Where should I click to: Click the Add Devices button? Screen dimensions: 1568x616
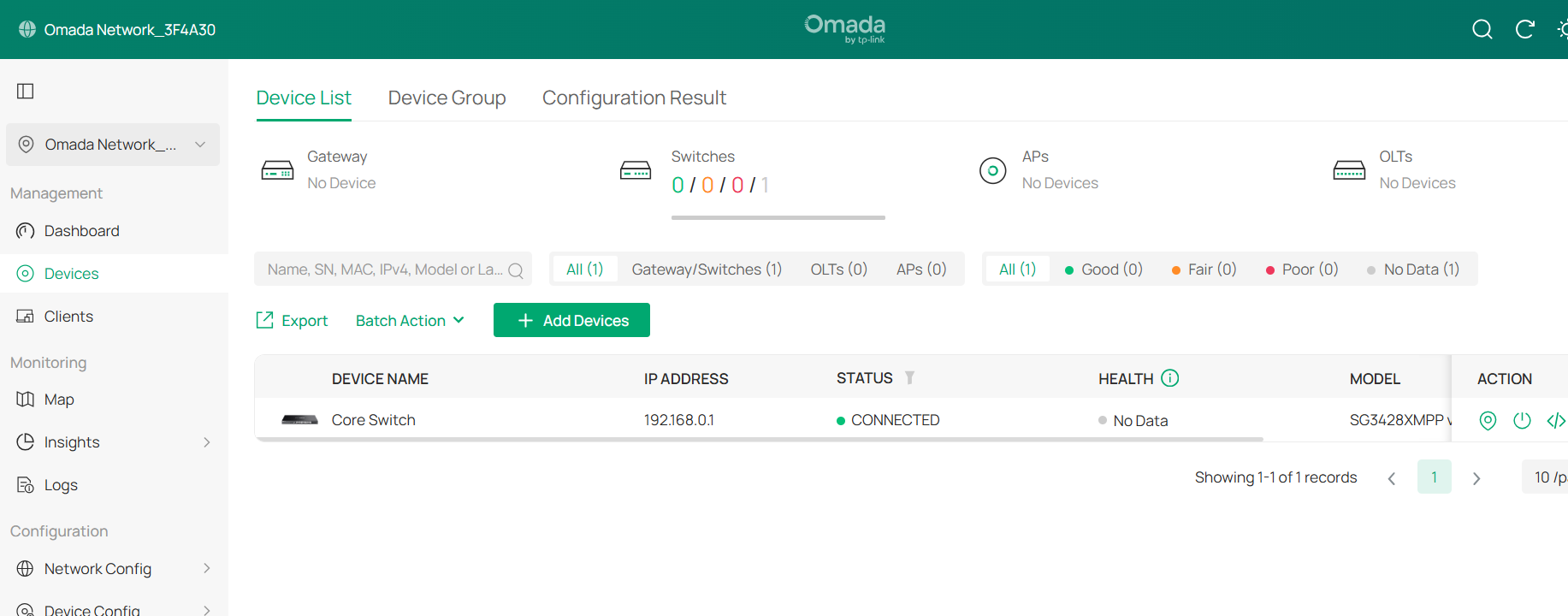coord(571,320)
